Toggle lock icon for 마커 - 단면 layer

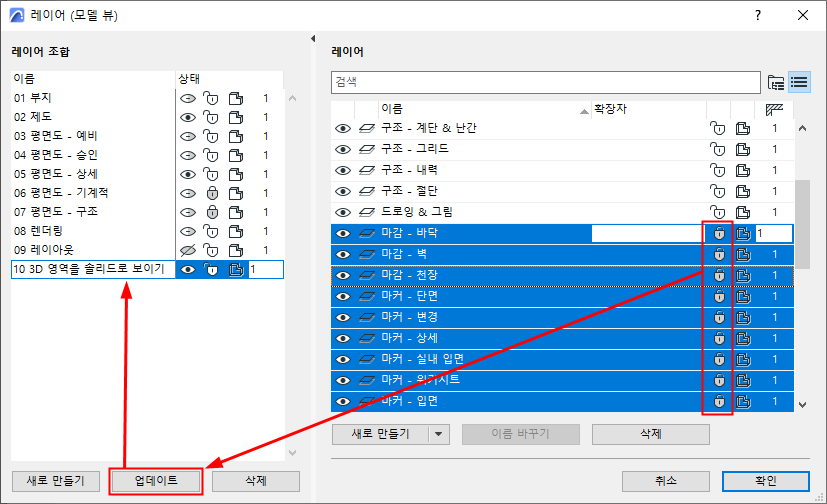click(x=719, y=297)
